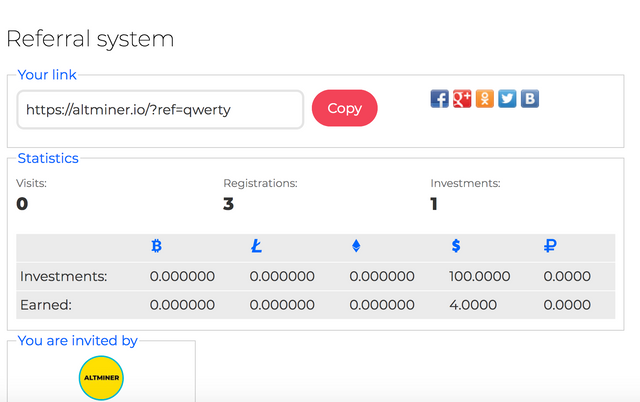
Task: Click the Statistics section label
Action: click(x=48, y=158)
